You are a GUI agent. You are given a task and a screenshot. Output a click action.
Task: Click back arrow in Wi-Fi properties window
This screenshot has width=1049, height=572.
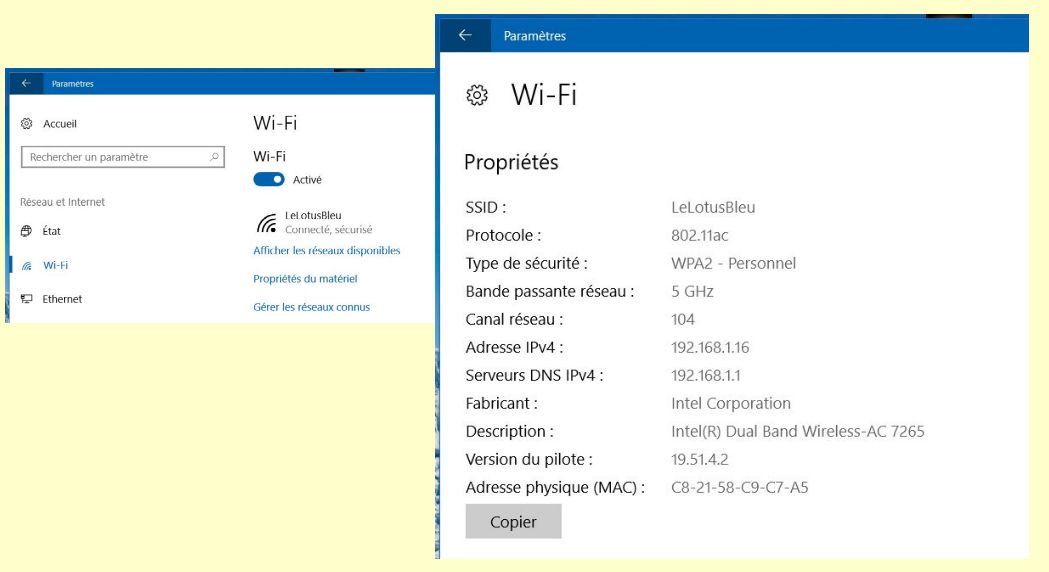466,35
